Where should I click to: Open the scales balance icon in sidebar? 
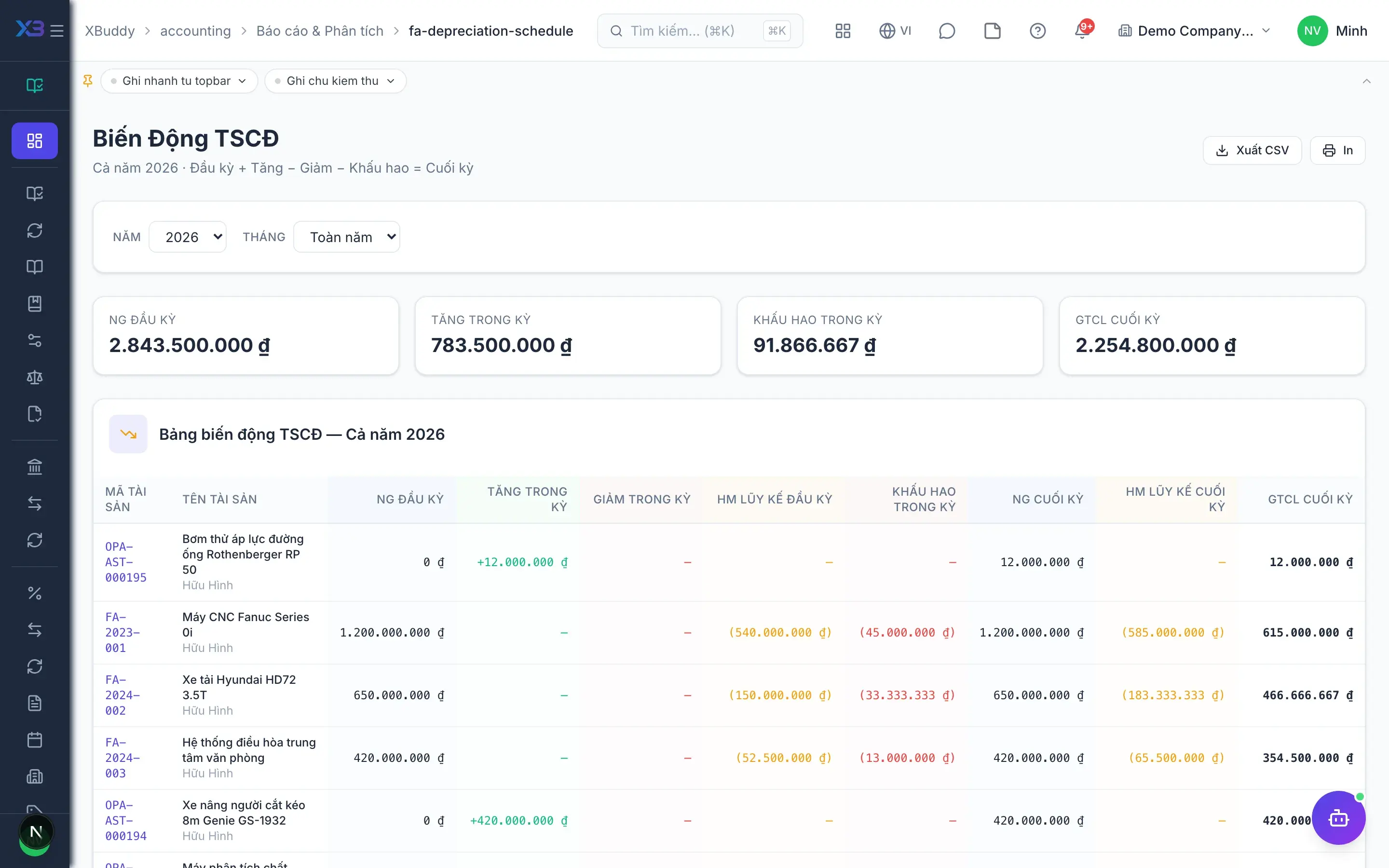34,377
